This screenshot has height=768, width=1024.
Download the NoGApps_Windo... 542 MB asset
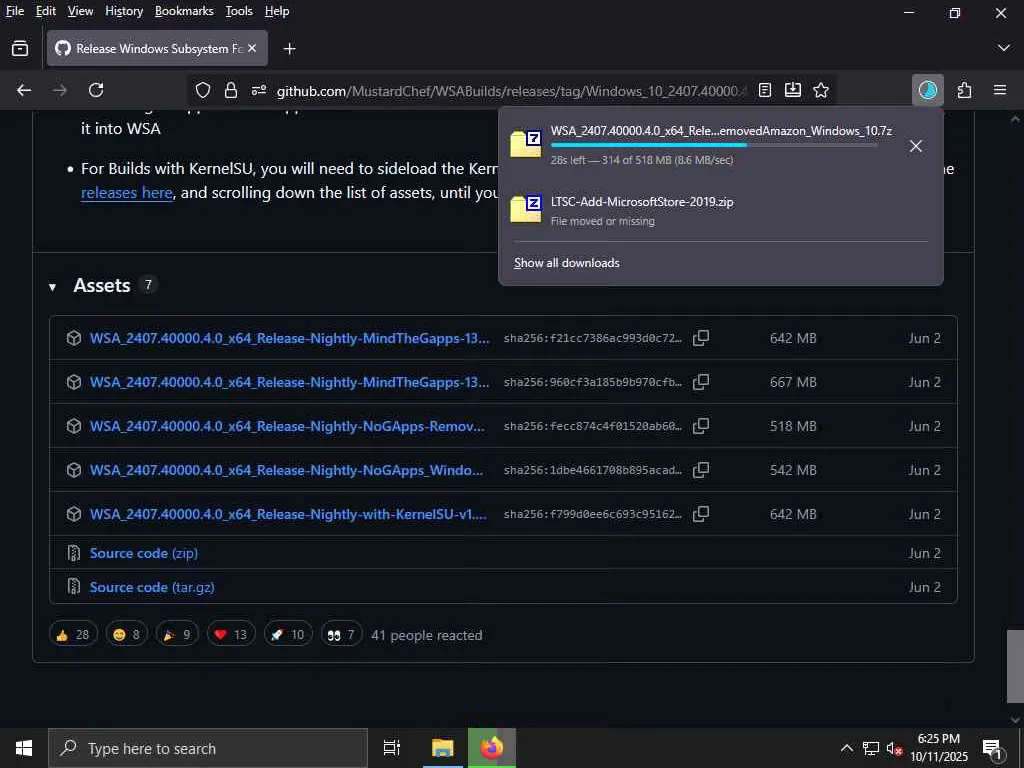click(287, 470)
